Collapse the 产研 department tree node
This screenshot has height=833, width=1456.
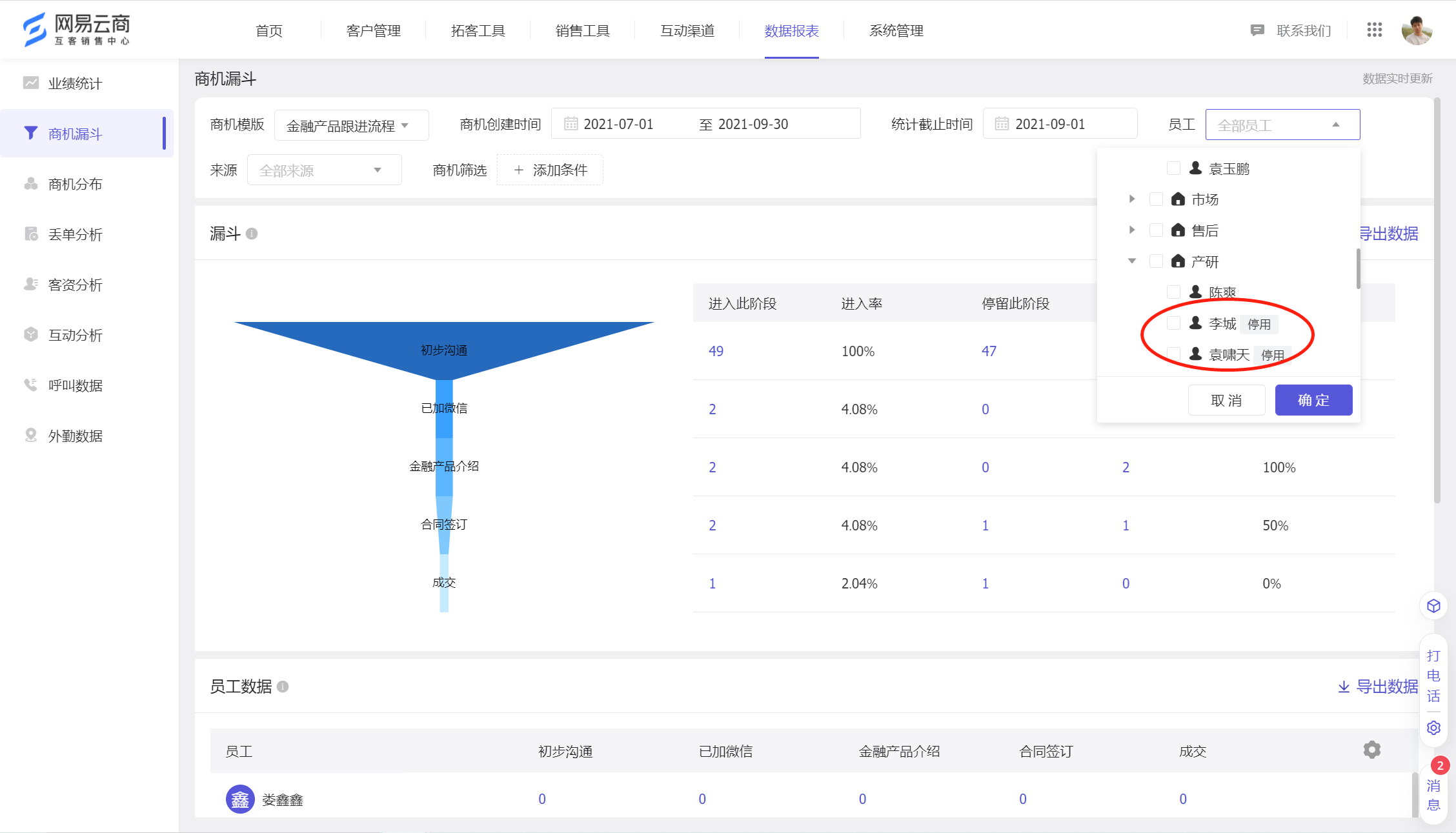(1132, 261)
